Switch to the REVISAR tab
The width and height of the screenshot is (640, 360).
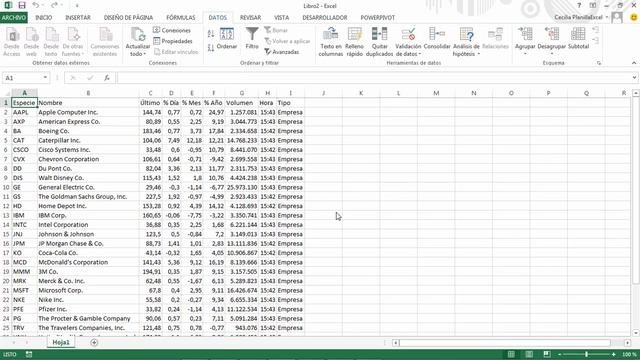coord(250,18)
